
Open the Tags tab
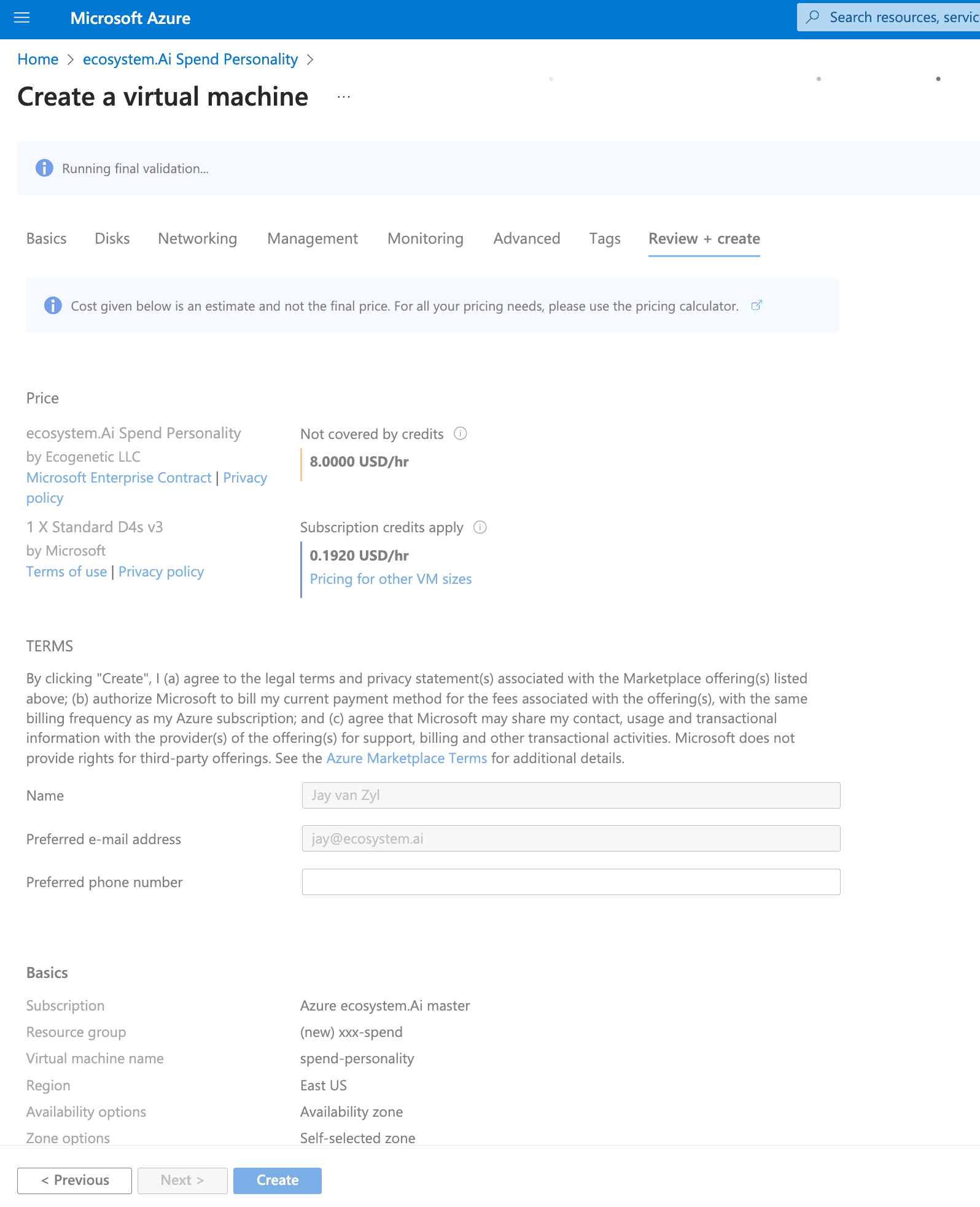tap(604, 239)
